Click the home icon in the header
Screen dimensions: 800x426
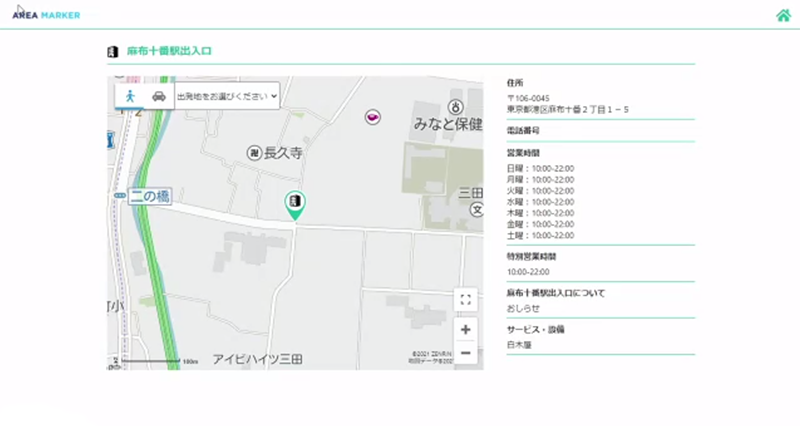783,15
